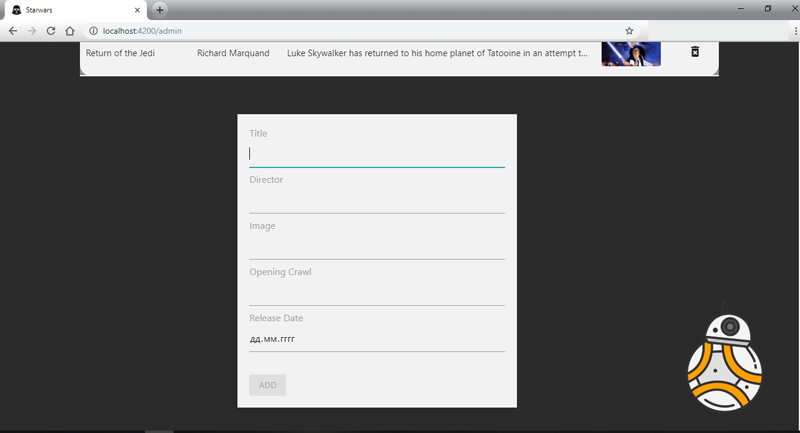Set the Release Date field

coord(377,339)
